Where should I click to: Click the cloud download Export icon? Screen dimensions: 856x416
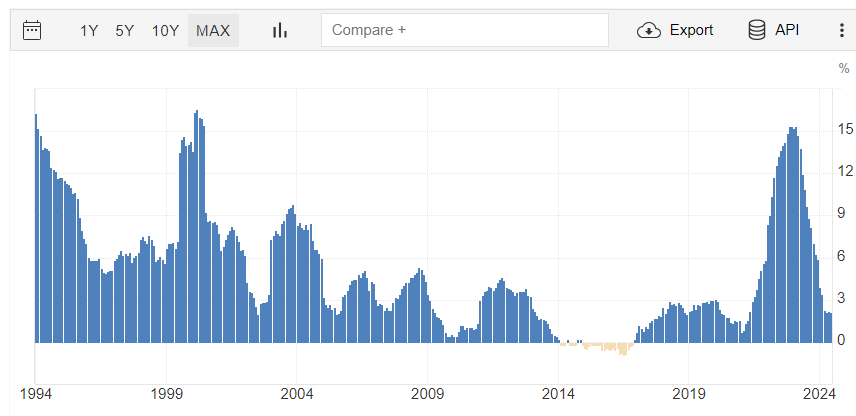[x=649, y=30]
